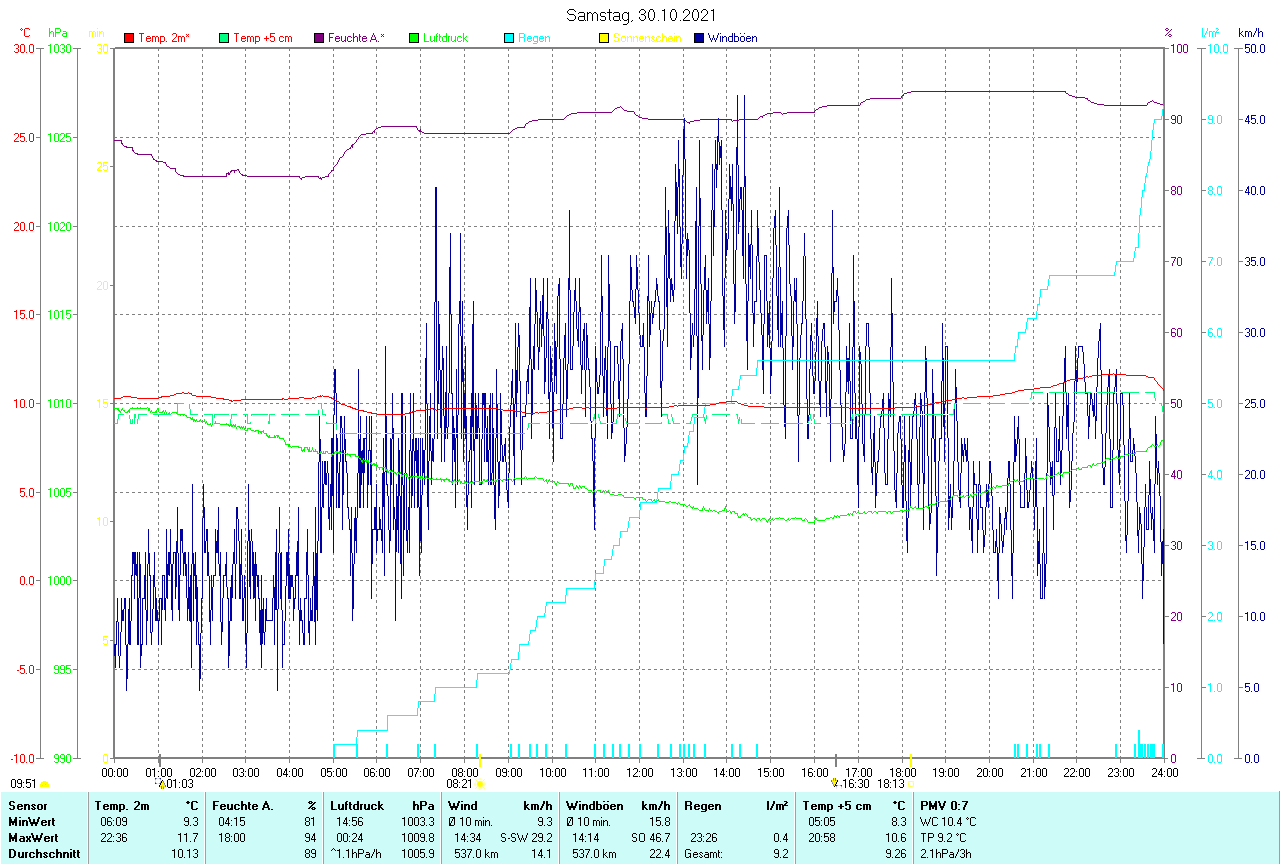This screenshot has height=864, width=1280.
Task: Click the '06:00' time axis label
Action: coord(377,773)
